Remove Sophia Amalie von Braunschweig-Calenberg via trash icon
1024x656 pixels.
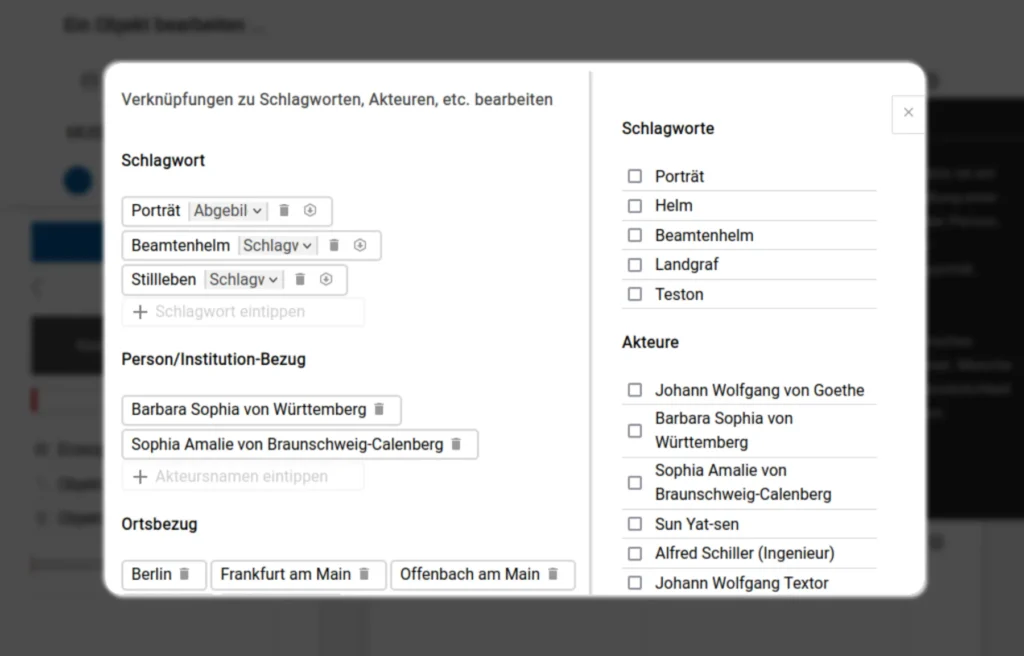coord(456,444)
